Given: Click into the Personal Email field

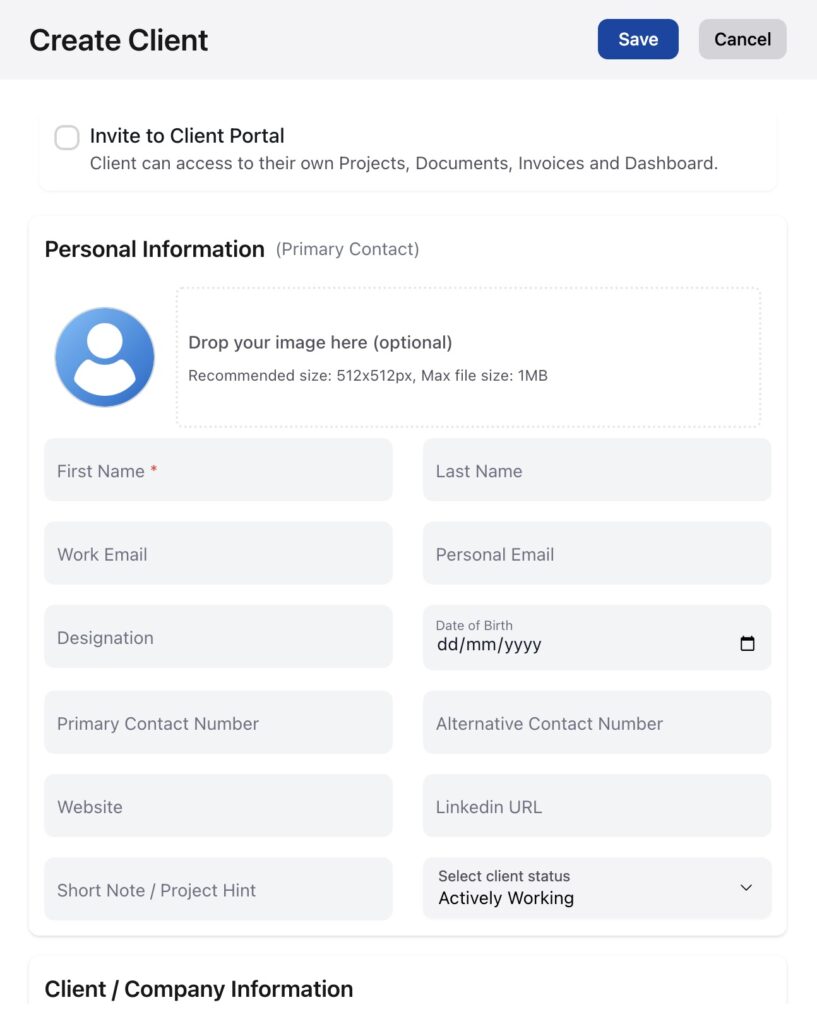Looking at the screenshot, I should click(x=596, y=553).
